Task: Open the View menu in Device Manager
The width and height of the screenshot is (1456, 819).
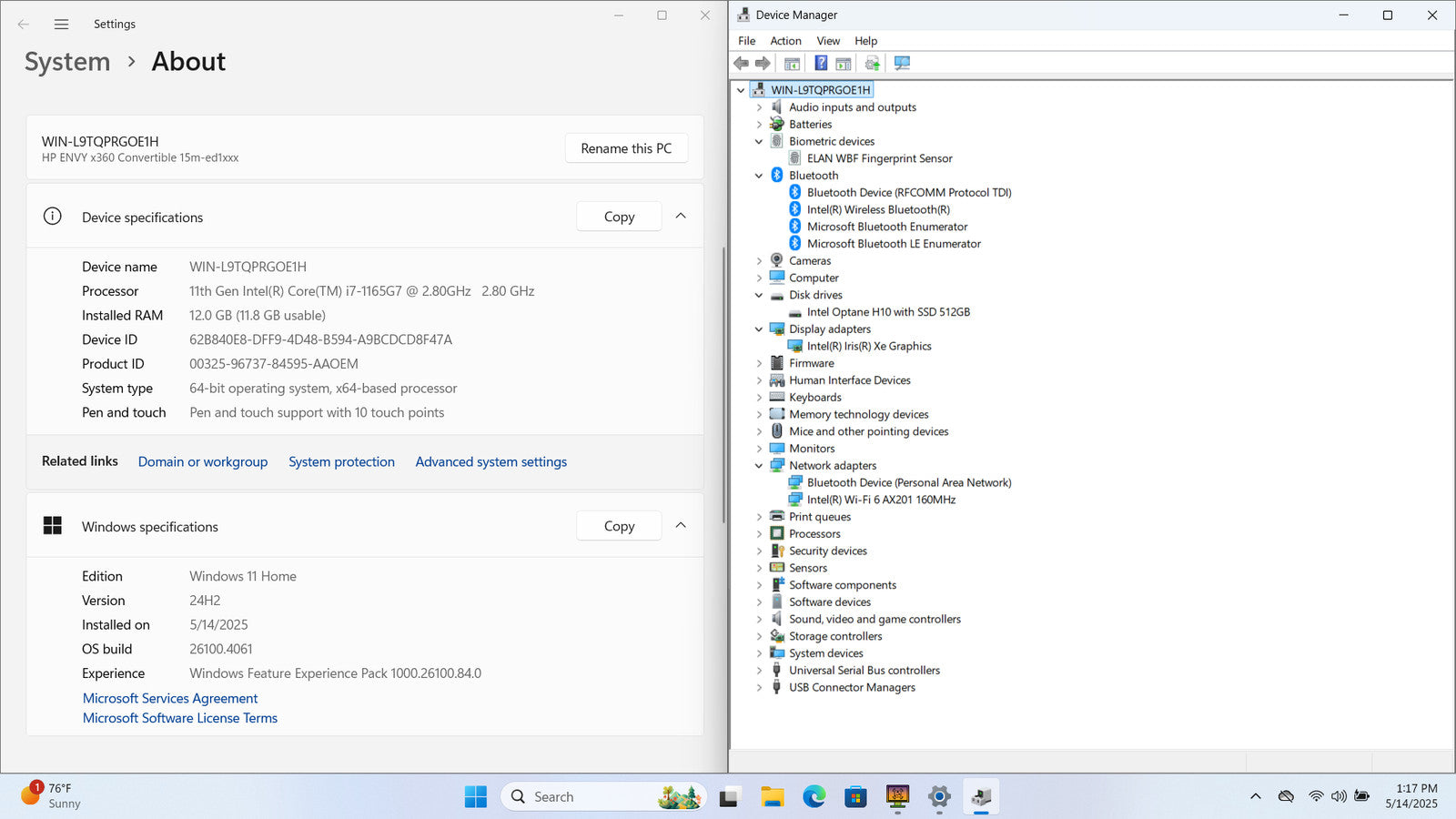Action: 827,41
